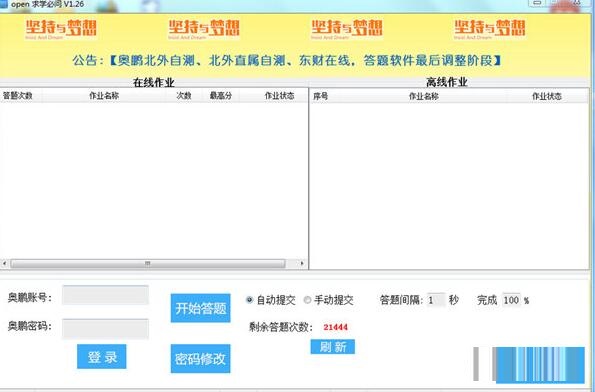
Task: Focus the 奥鹏账号 input field
Action: click(105, 295)
